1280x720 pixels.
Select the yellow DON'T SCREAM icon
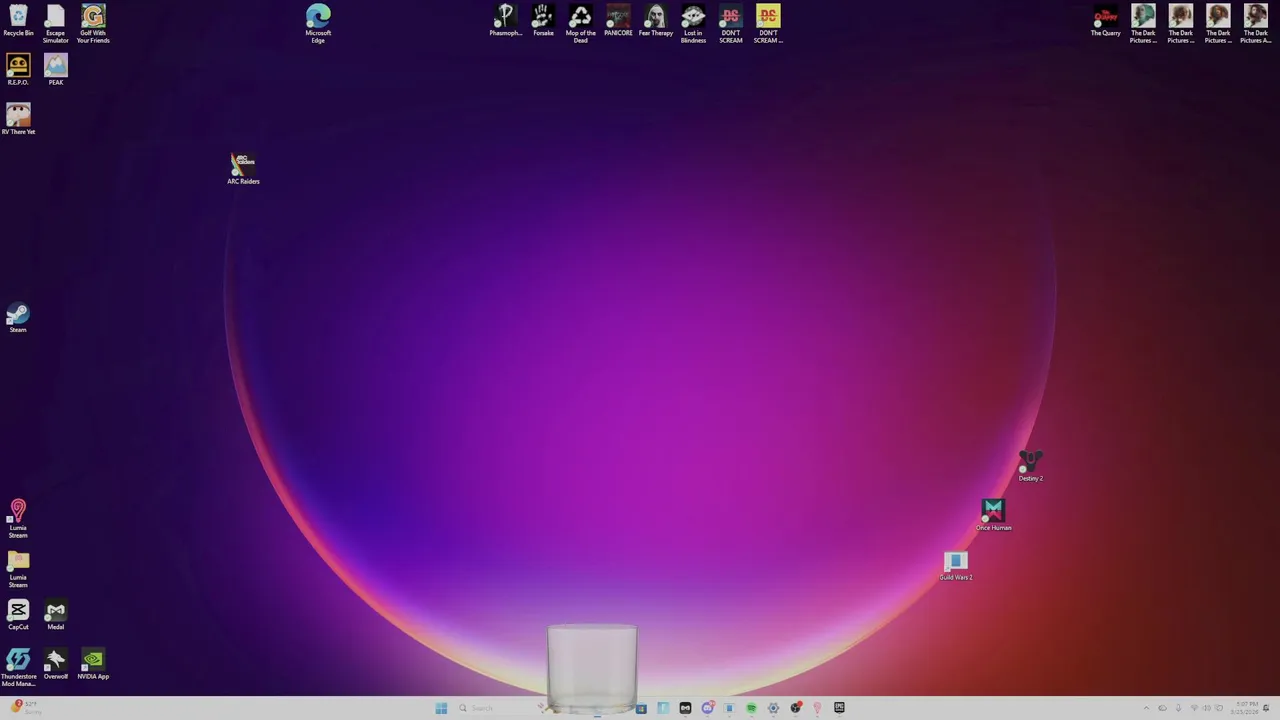coord(768,24)
